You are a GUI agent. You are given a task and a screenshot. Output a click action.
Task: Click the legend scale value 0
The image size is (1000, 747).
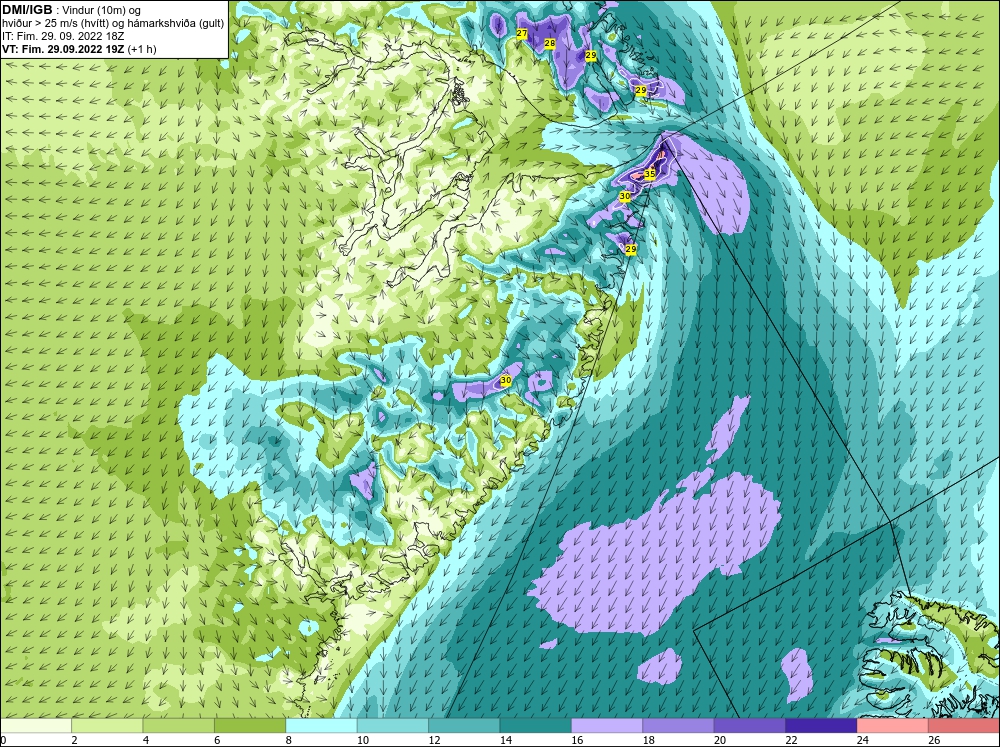point(3,740)
